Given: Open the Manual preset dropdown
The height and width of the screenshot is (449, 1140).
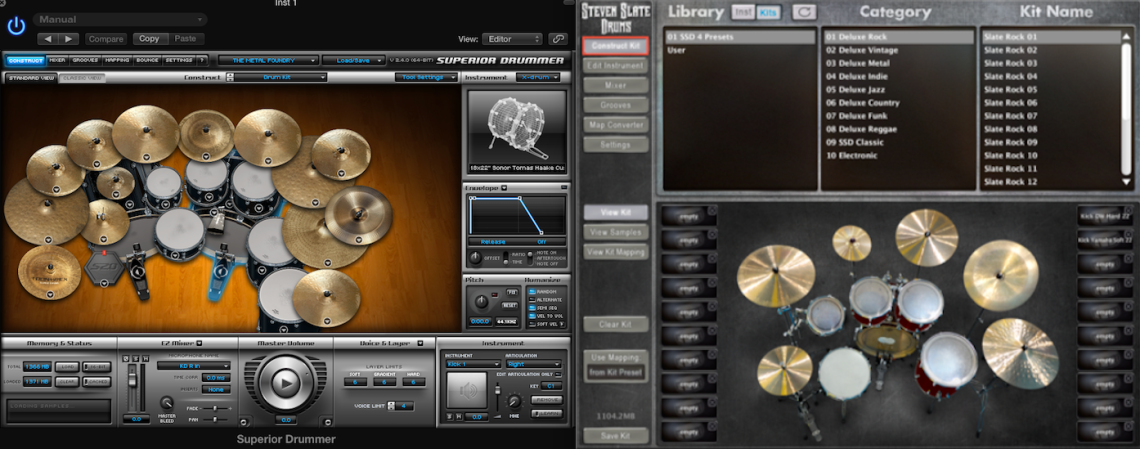Looking at the screenshot, I should pos(120,20).
